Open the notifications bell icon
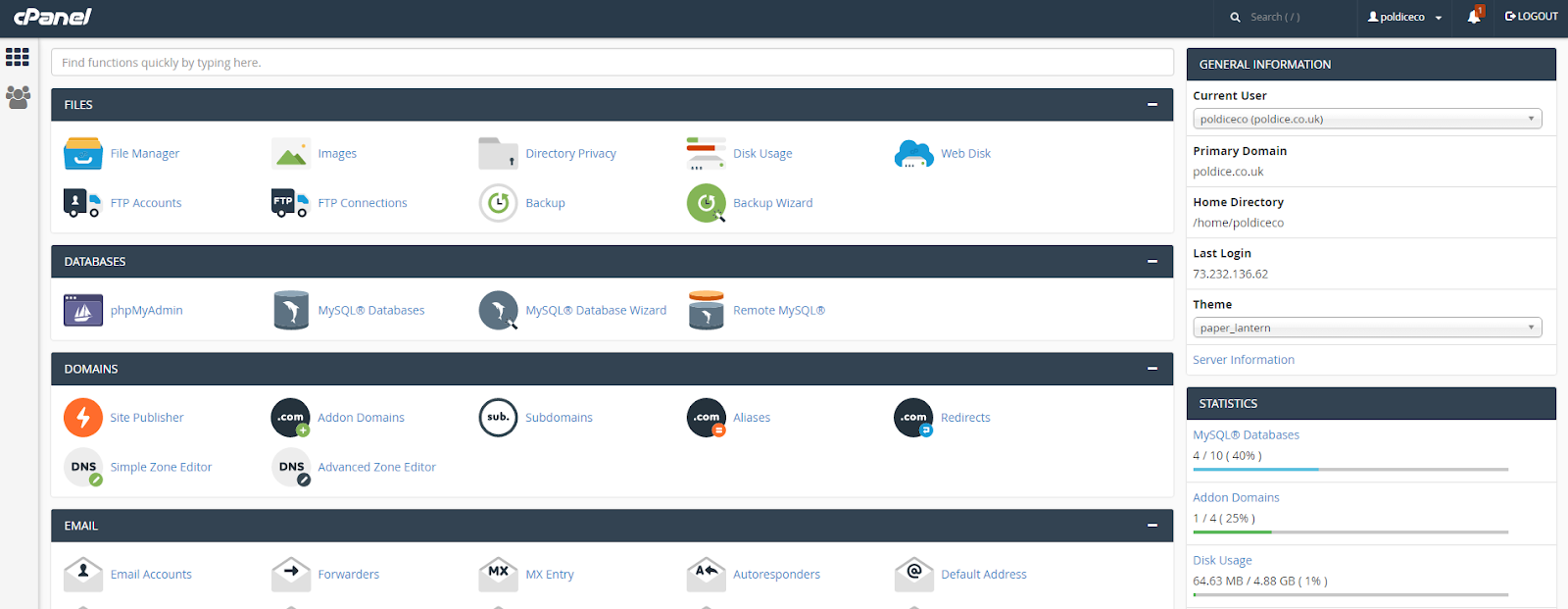Image resolution: width=1568 pixels, height=609 pixels. pos(1474,16)
